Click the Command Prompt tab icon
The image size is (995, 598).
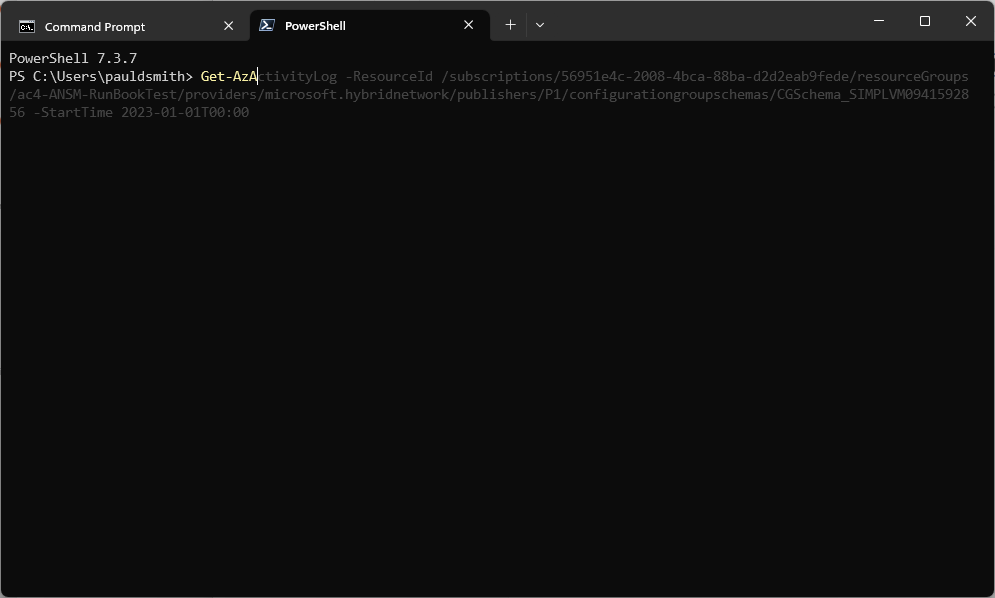(27, 27)
